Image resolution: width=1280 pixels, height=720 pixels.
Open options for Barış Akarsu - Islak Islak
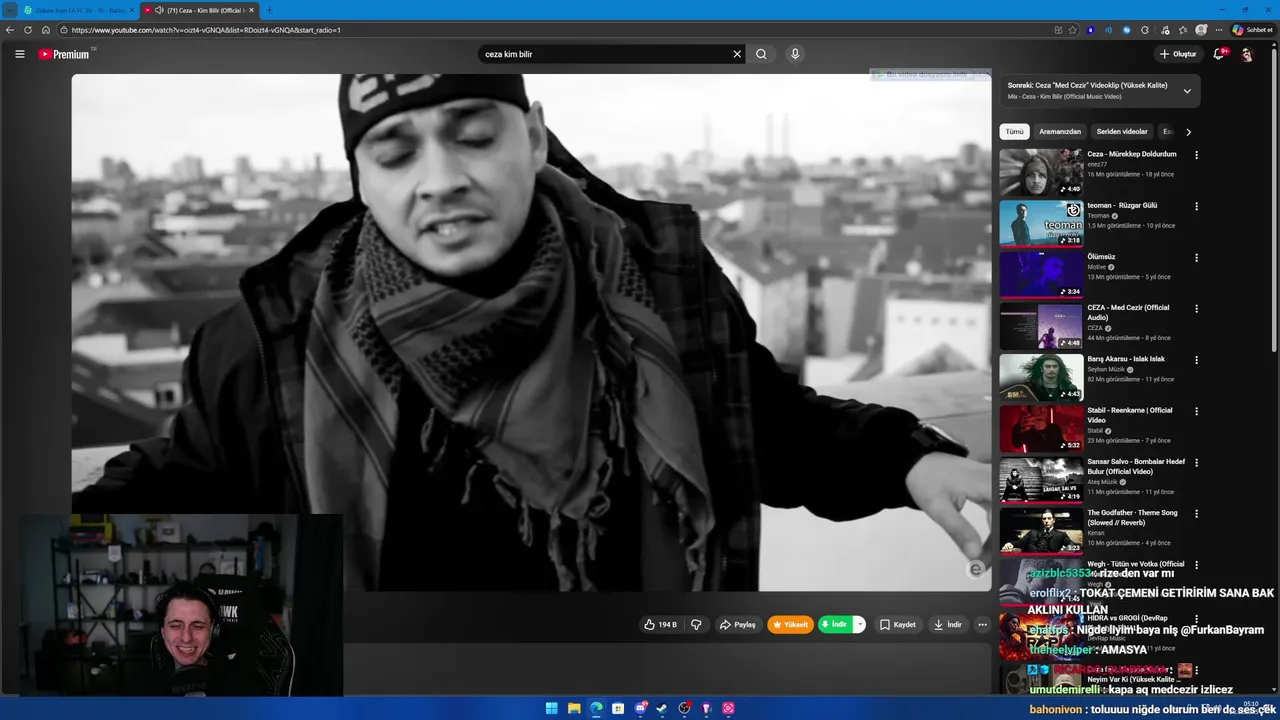tap(1196, 360)
